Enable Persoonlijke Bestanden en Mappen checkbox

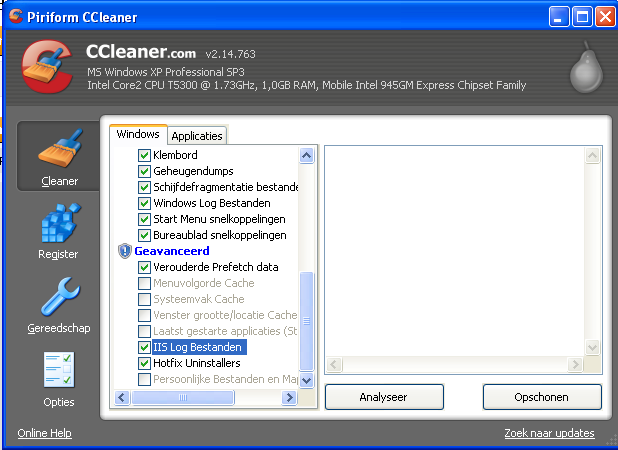tap(144, 379)
